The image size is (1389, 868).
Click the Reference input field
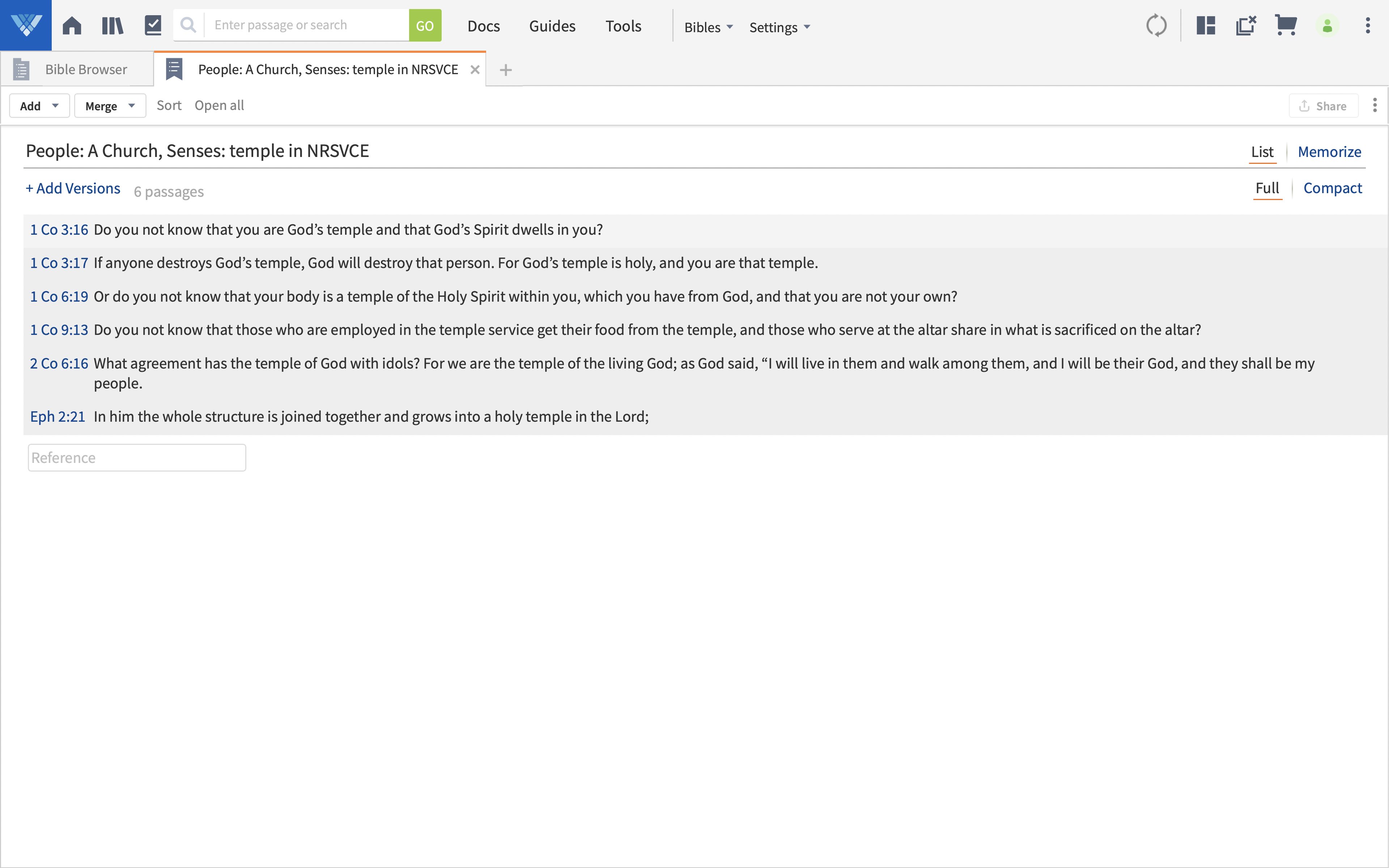pos(137,458)
